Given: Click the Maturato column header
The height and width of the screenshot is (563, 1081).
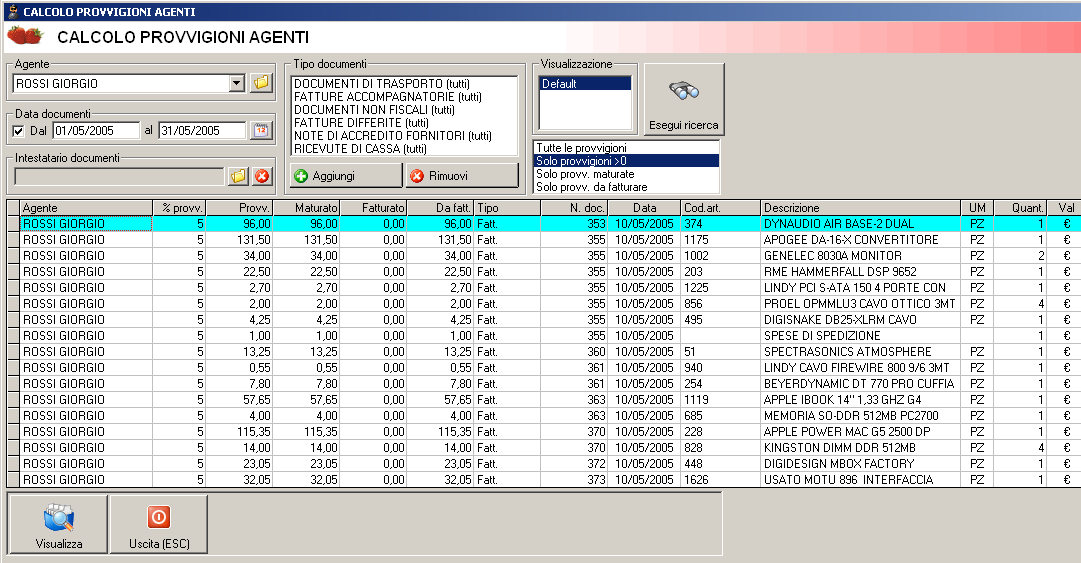Looking at the screenshot, I should 307,207.
